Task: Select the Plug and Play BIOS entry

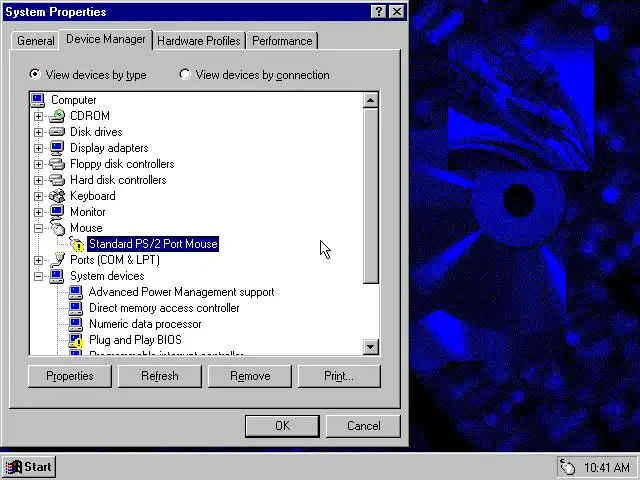Action: point(135,340)
